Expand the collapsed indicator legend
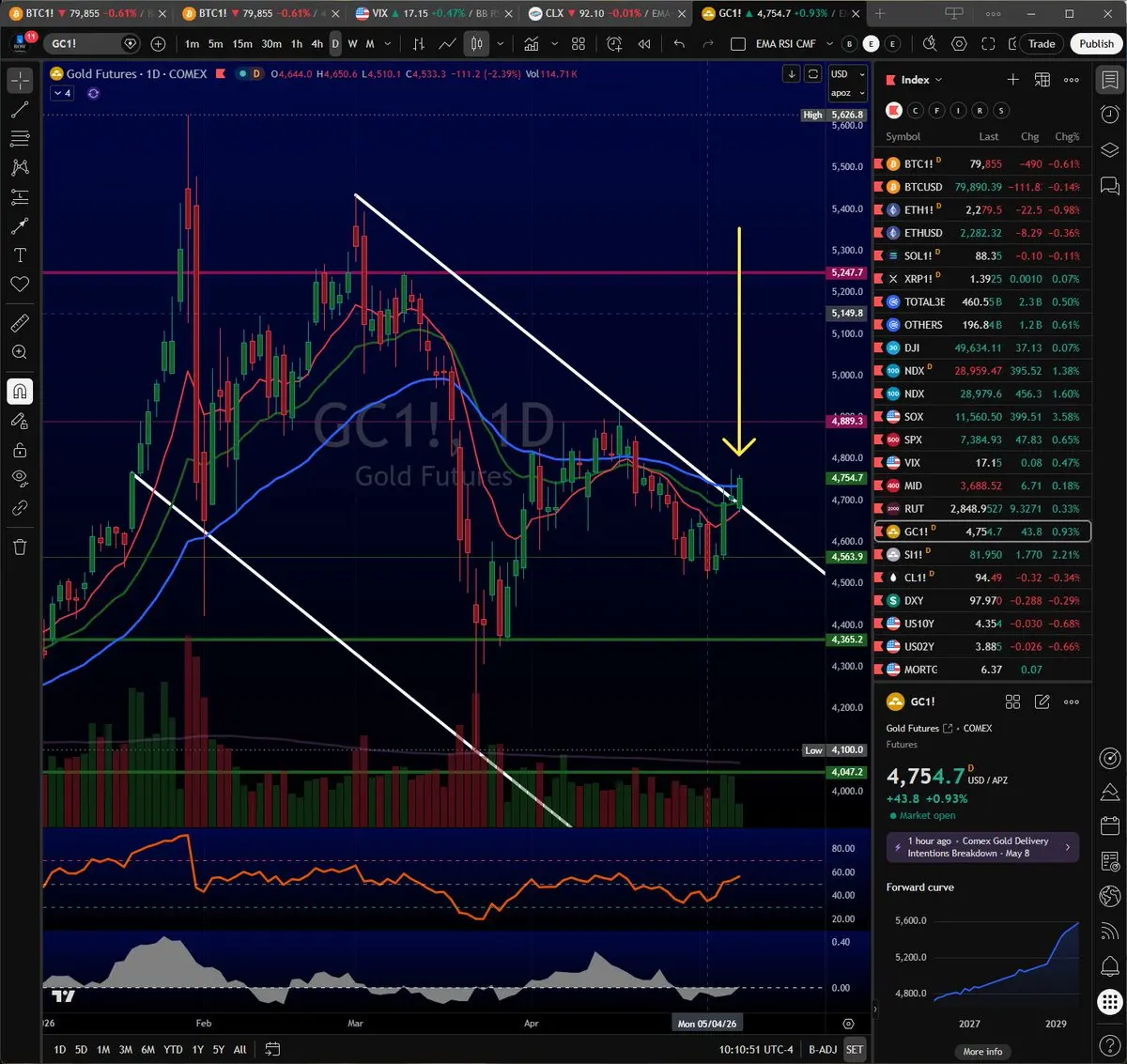The height and width of the screenshot is (1064, 1127). pos(62,93)
